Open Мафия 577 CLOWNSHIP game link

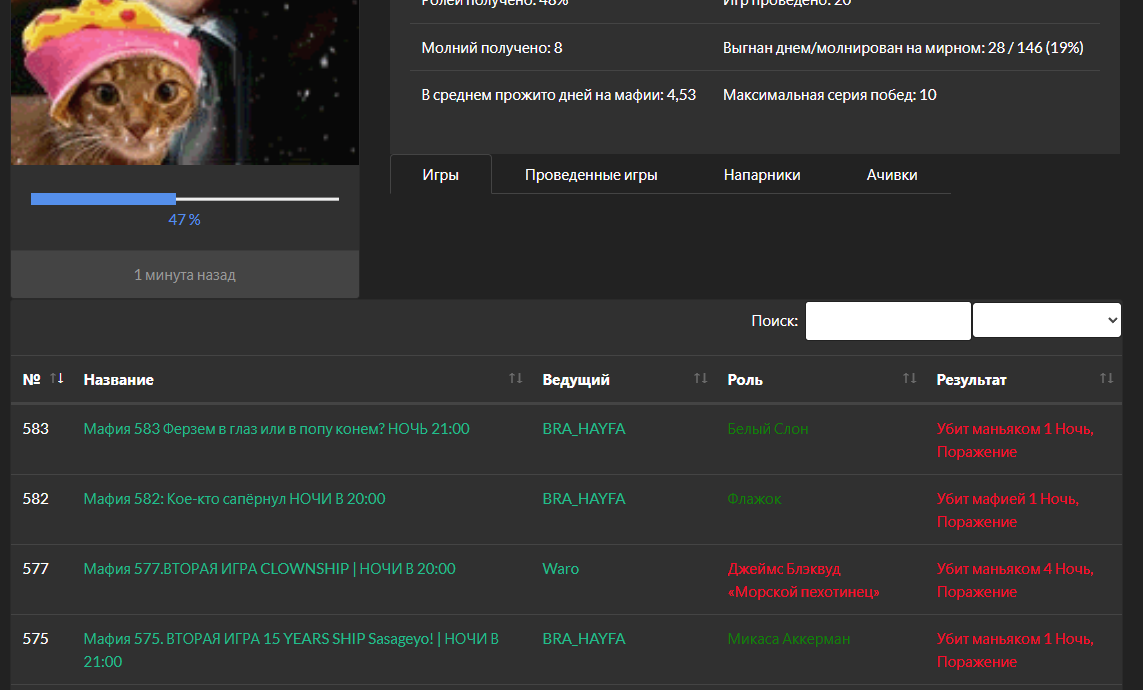pos(269,569)
